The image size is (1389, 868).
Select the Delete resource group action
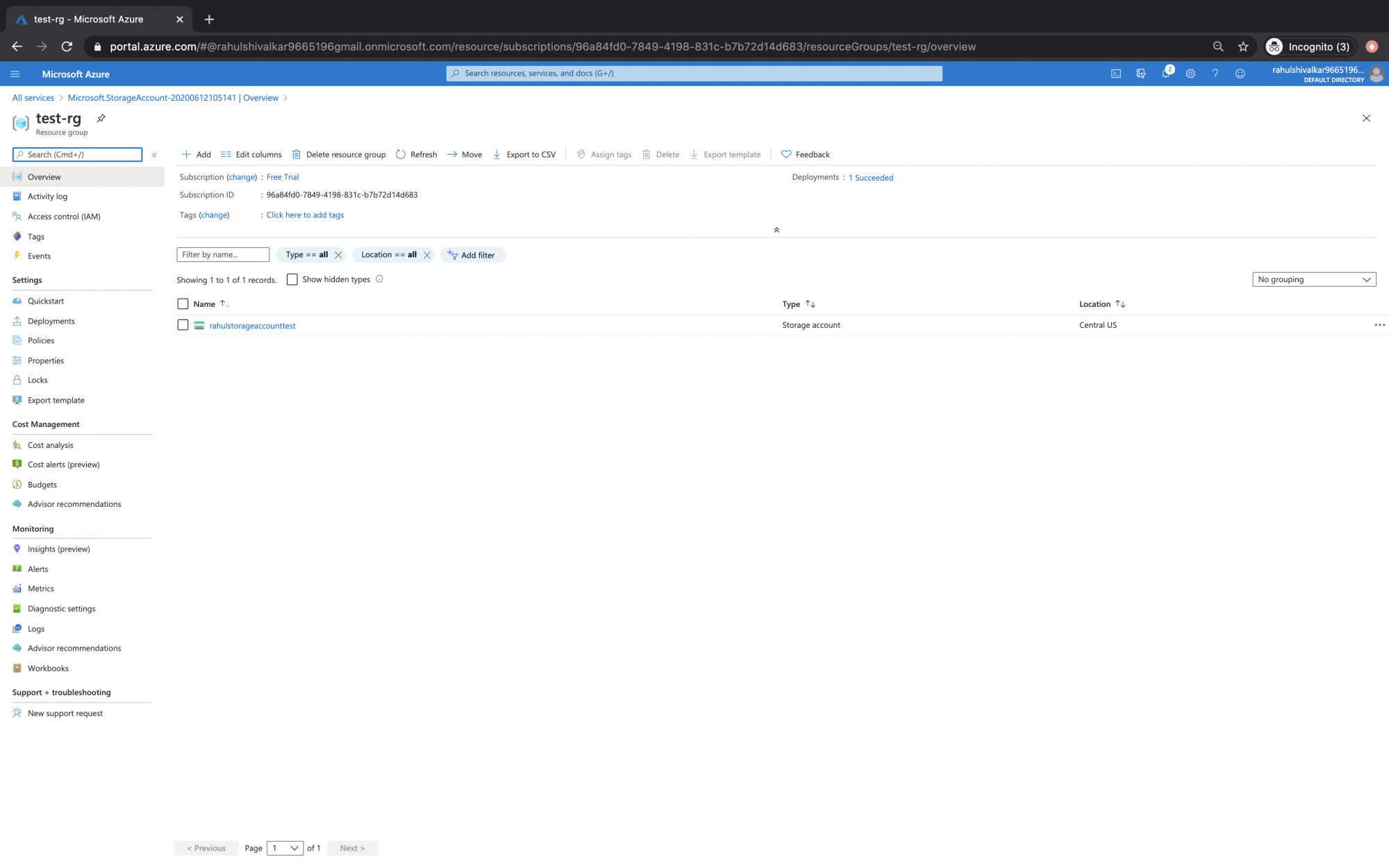pyautogui.click(x=339, y=154)
